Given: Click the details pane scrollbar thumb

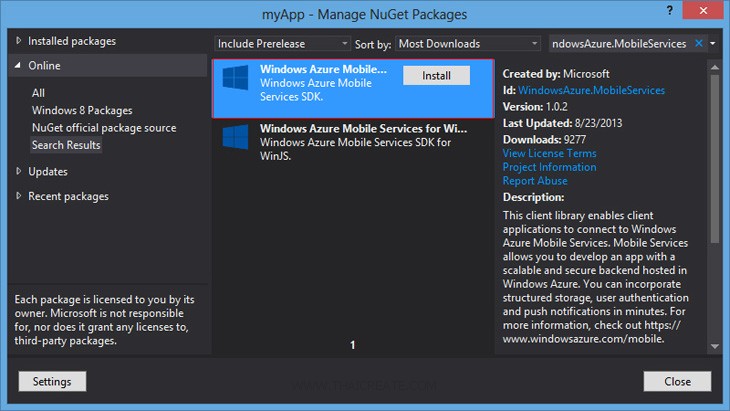Looking at the screenshot, I should [715, 158].
